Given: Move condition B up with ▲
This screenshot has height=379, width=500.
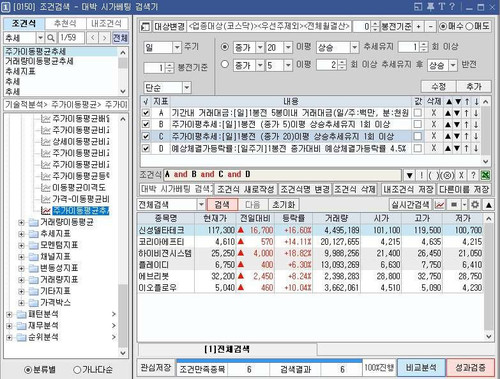Looking at the screenshot, I should (449, 124).
